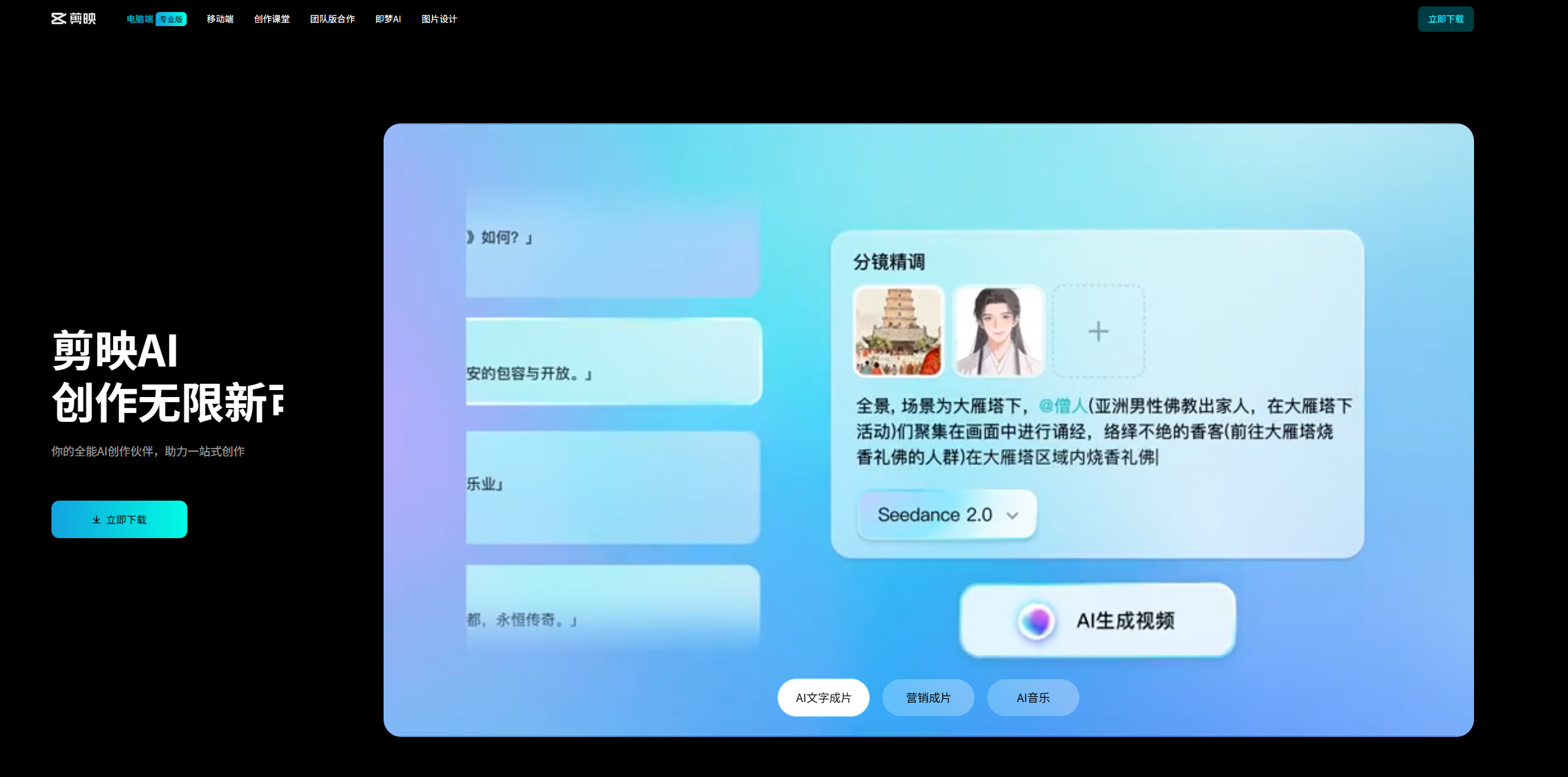
Task: Open the 创作课堂 nav link
Action: pyautogui.click(x=272, y=19)
